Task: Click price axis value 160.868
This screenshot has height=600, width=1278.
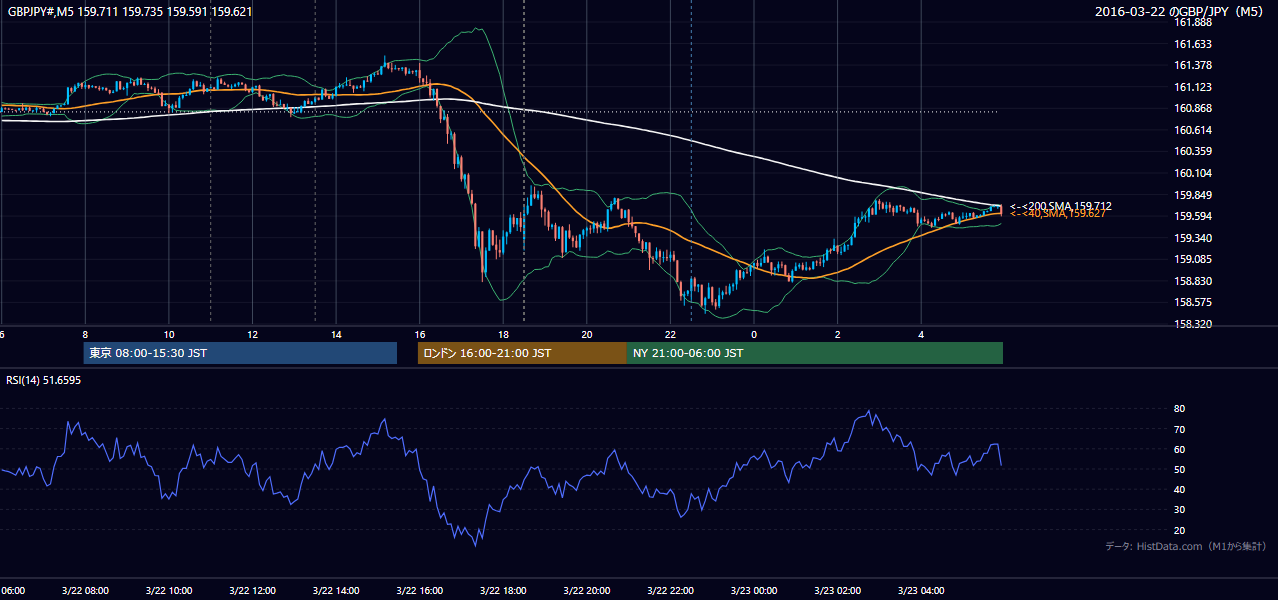Action: pyautogui.click(x=1192, y=108)
